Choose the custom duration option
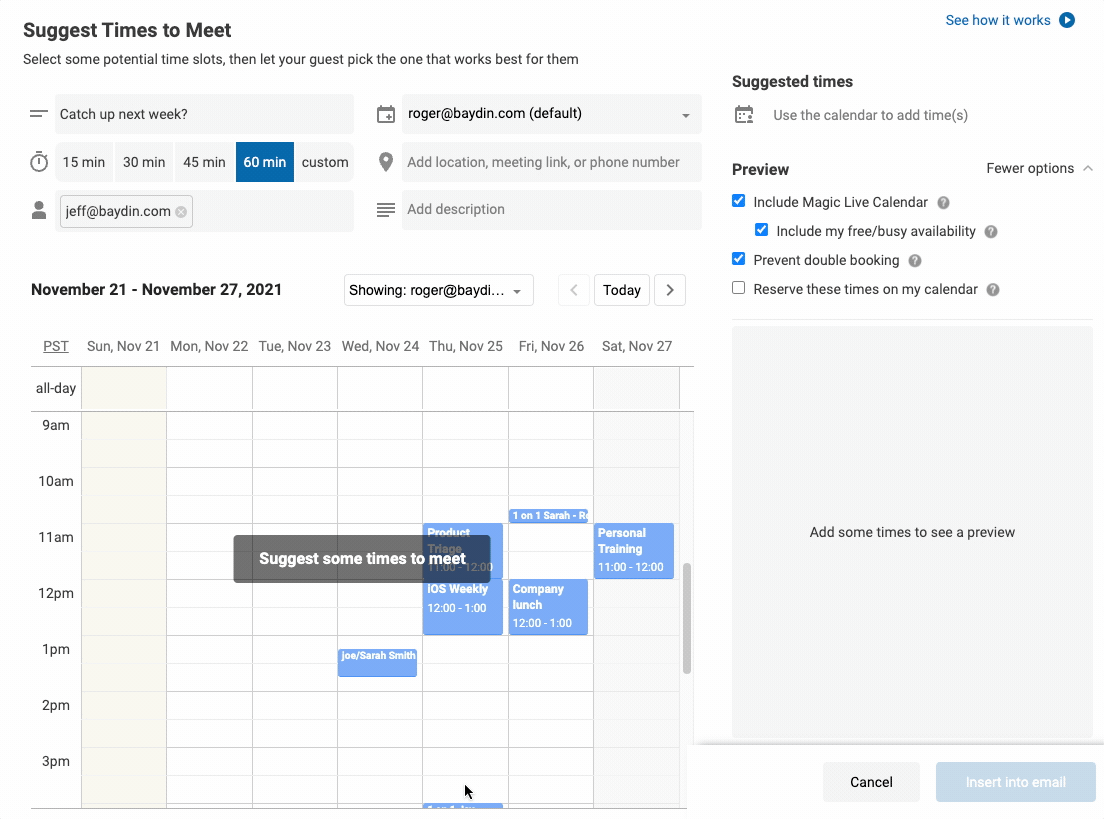The image size is (1104, 819). [325, 162]
